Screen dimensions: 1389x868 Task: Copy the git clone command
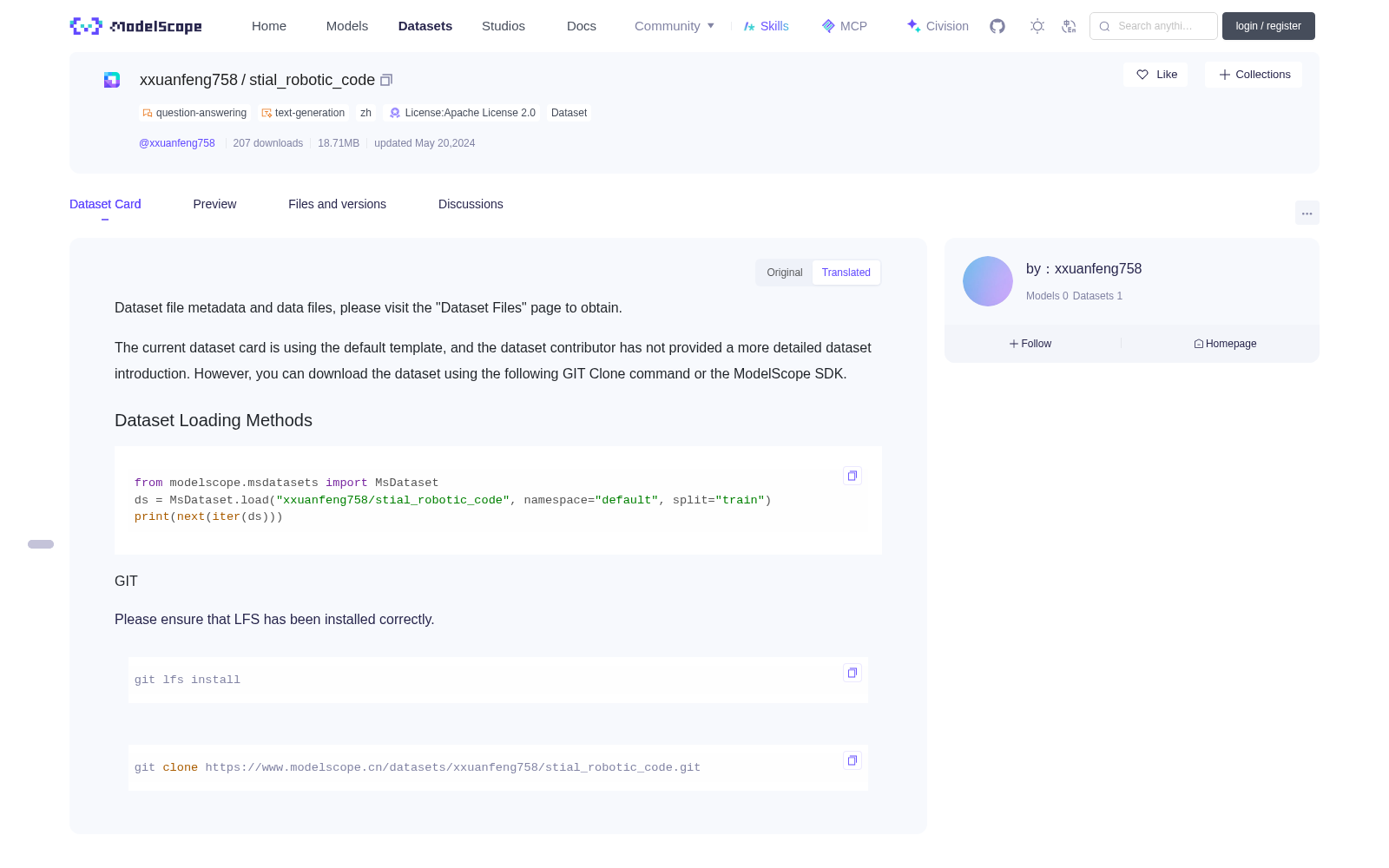[852, 760]
